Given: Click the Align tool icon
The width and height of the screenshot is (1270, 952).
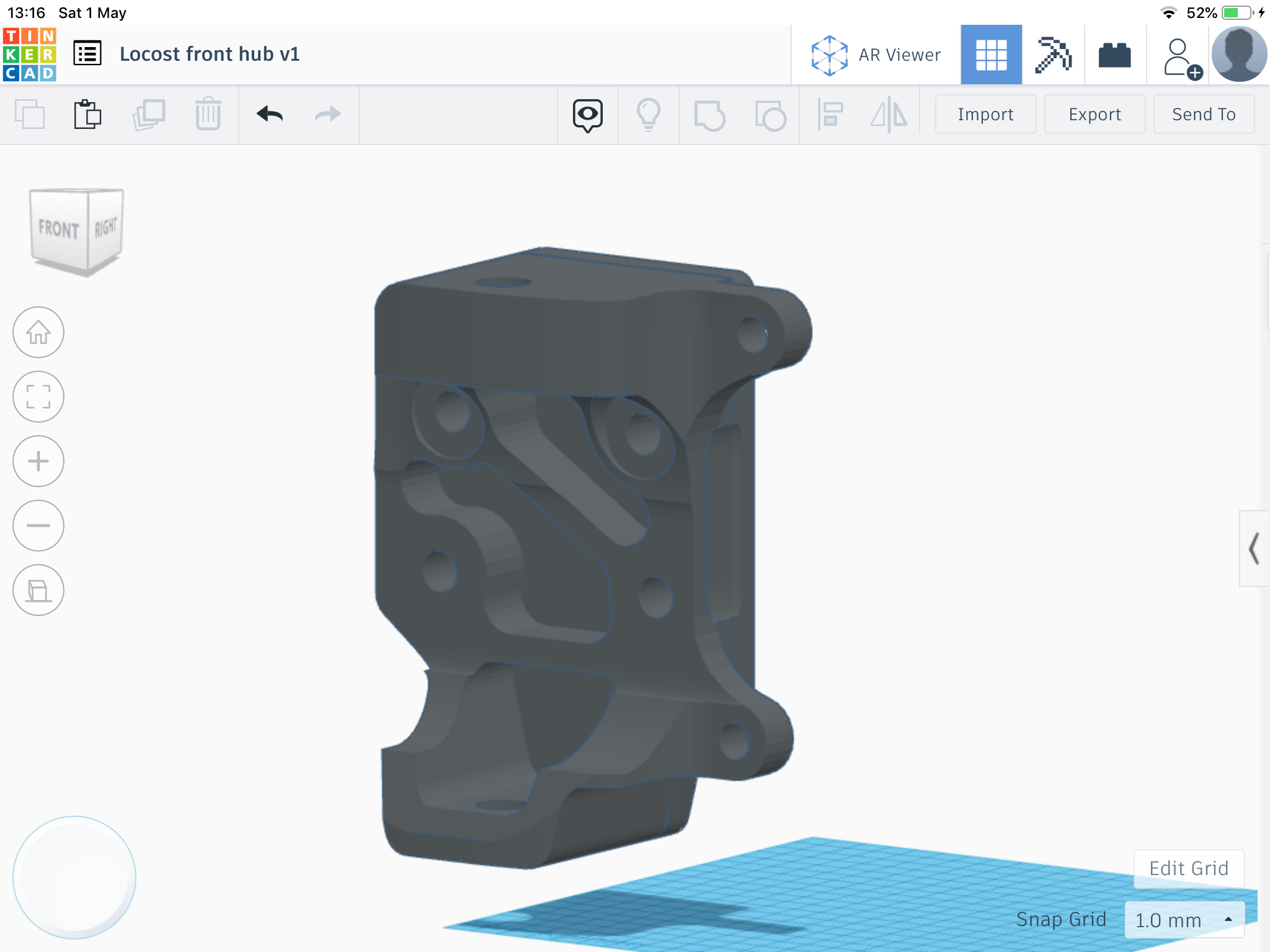Looking at the screenshot, I should point(830,115).
